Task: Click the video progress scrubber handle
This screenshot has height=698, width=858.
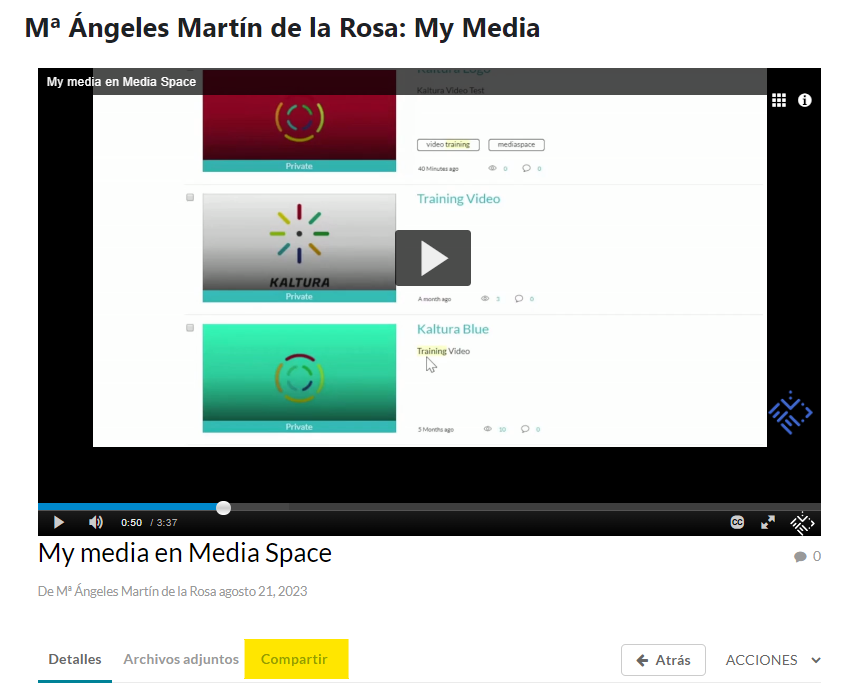Action: 223,508
